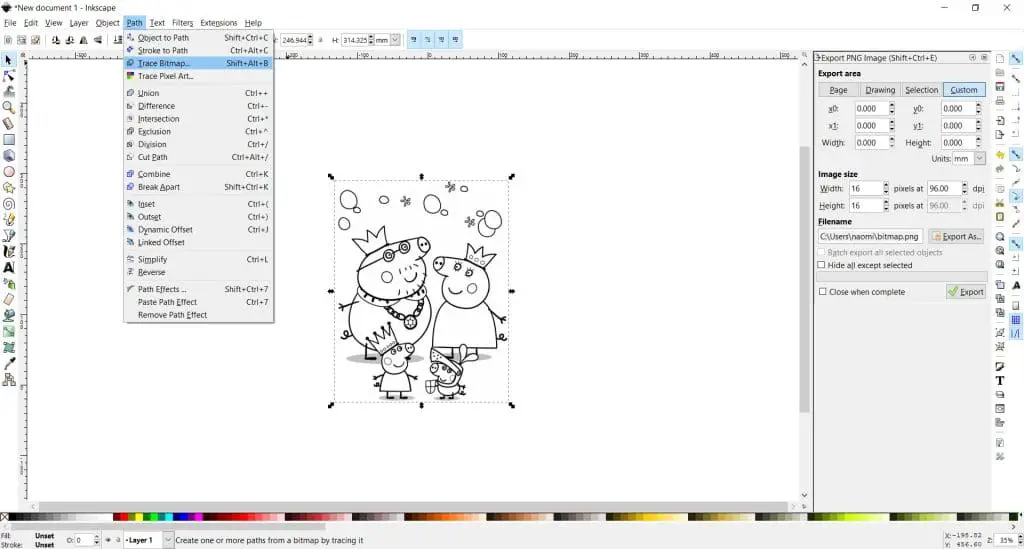
Task: Toggle snap to guides button
Action: tap(1016, 334)
